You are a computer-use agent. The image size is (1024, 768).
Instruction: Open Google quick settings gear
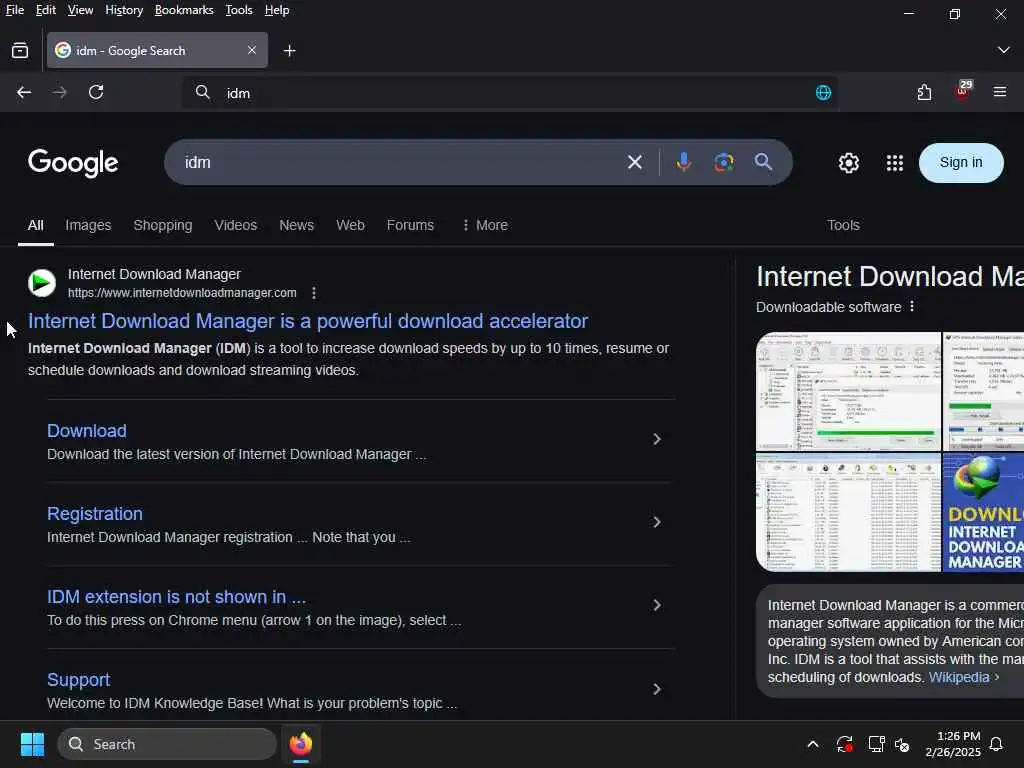click(x=848, y=163)
